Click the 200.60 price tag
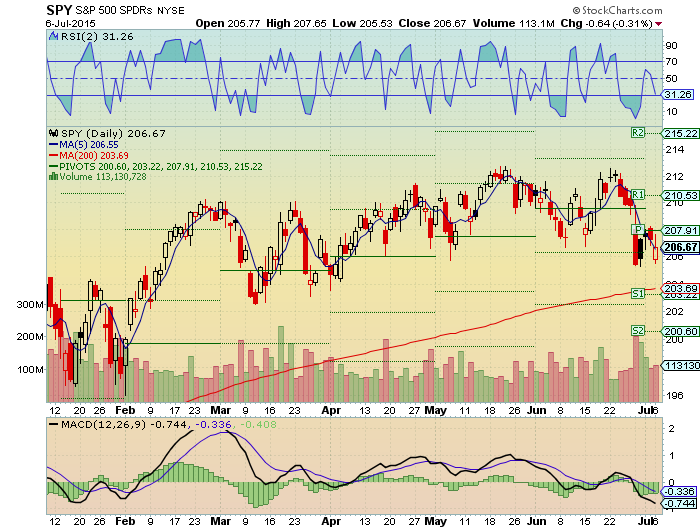The image size is (700, 530). click(681, 331)
